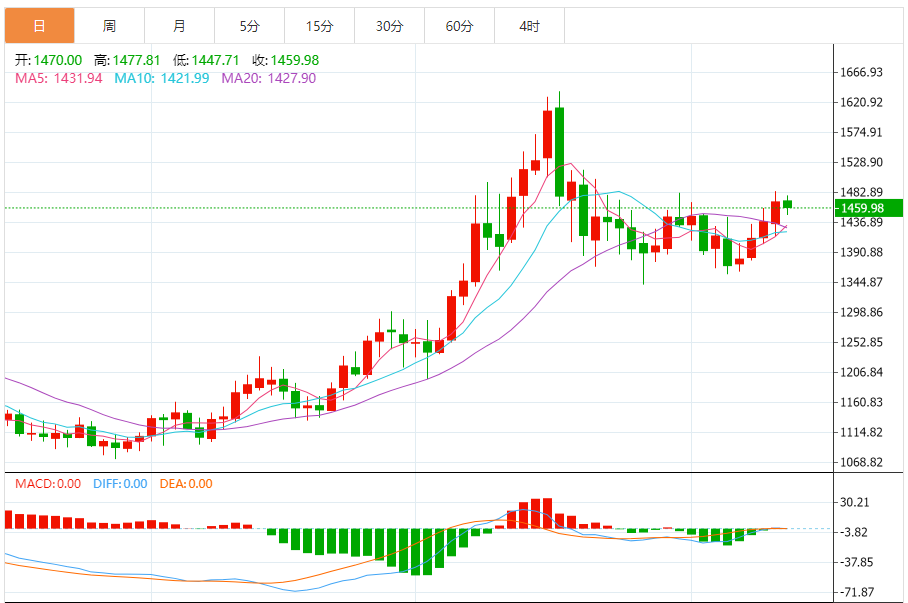Open the 月 monthly chart tab
908x603 pixels.
[179, 26]
